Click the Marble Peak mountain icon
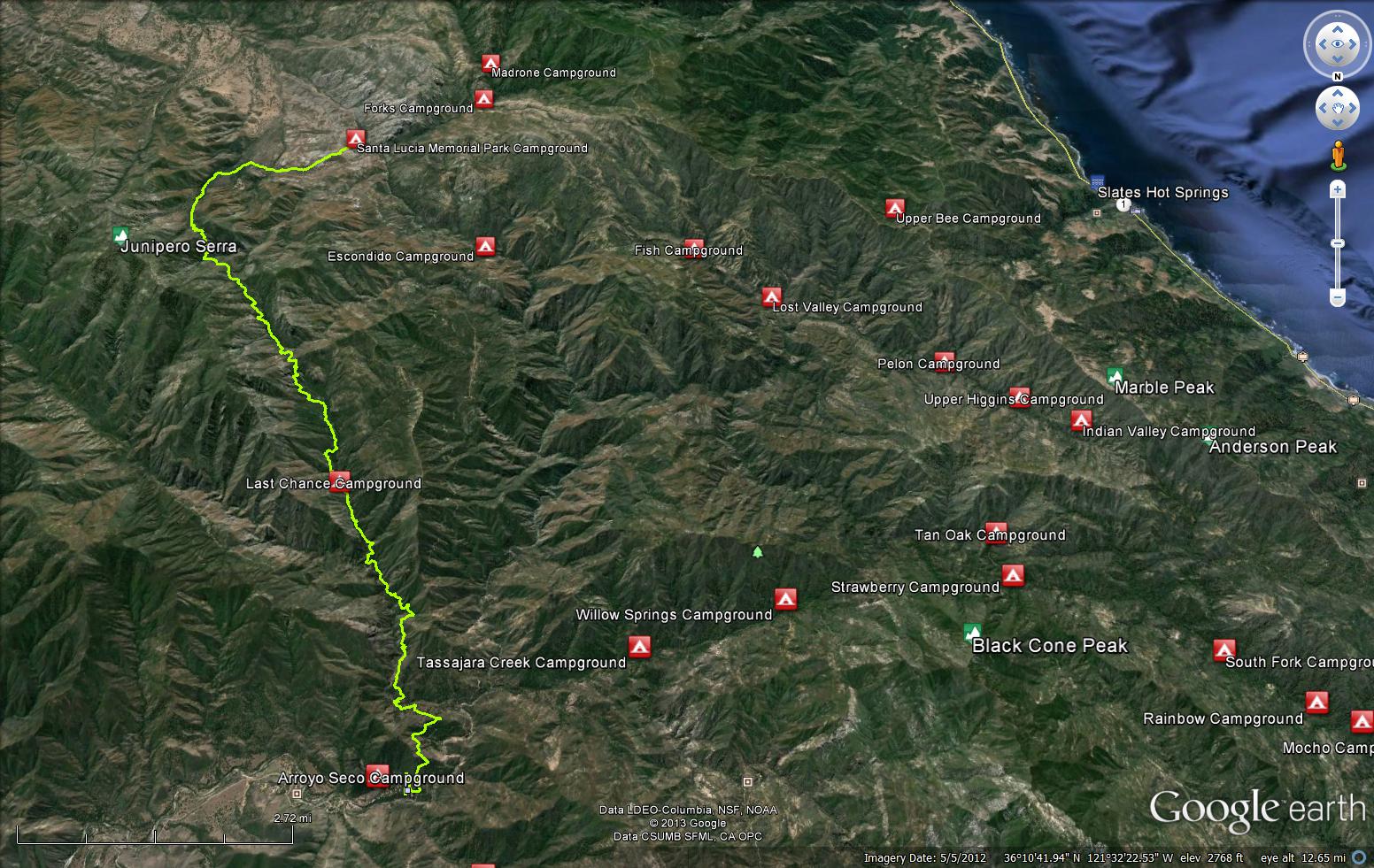The image size is (1374, 868). pyautogui.click(x=1115, y=376)
